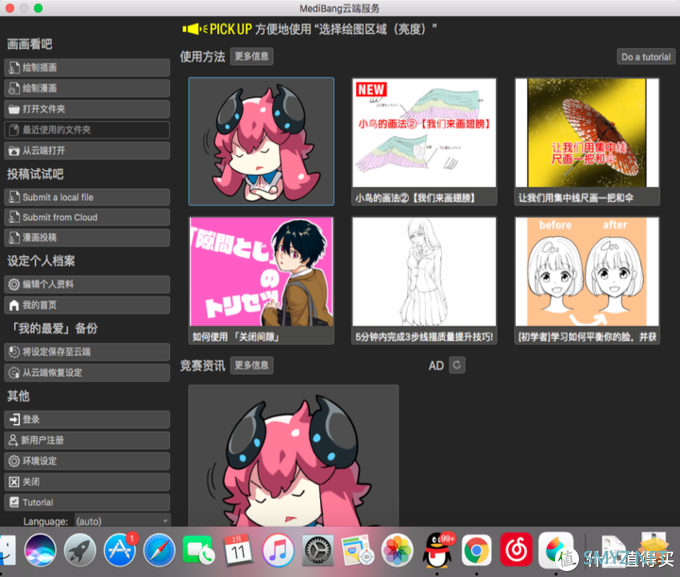Click the login arrow icon on 登录
The width and height of the screenshot is (680, 577).
tap(14, 420)
